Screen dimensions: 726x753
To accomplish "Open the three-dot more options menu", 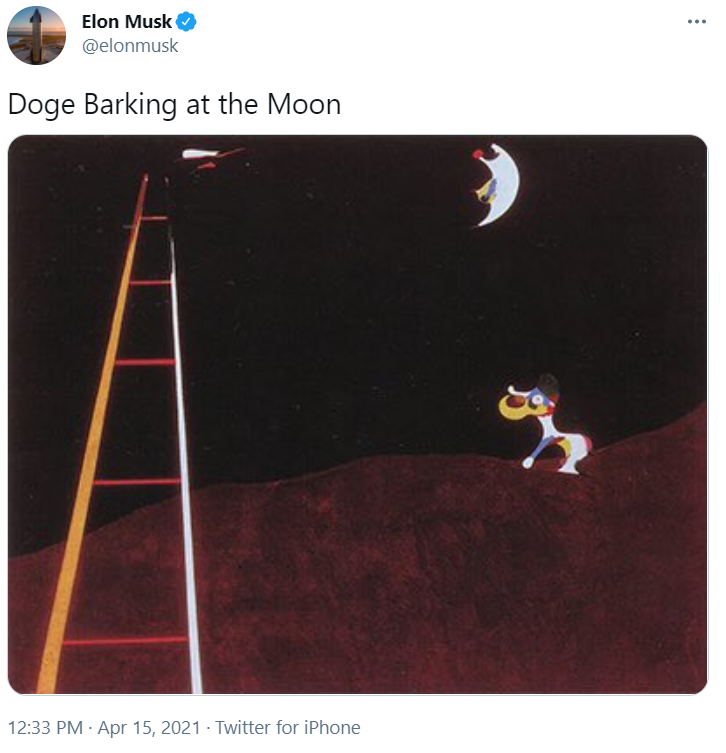I will pos(697,22).
